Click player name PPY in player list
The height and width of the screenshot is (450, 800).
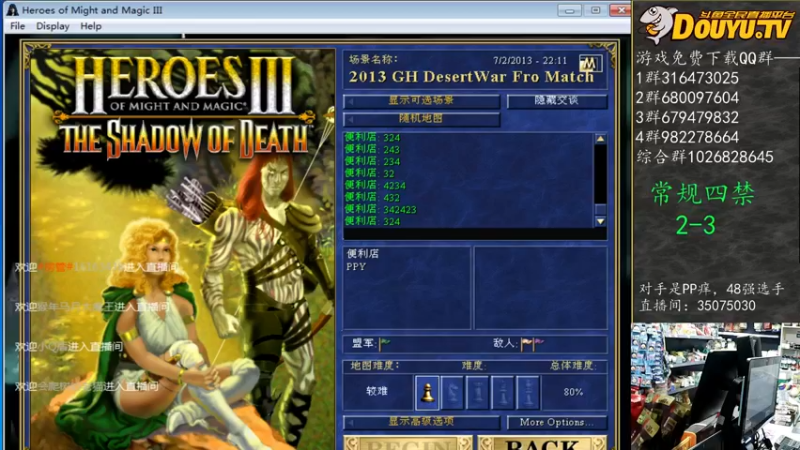[x=356, y=266]
